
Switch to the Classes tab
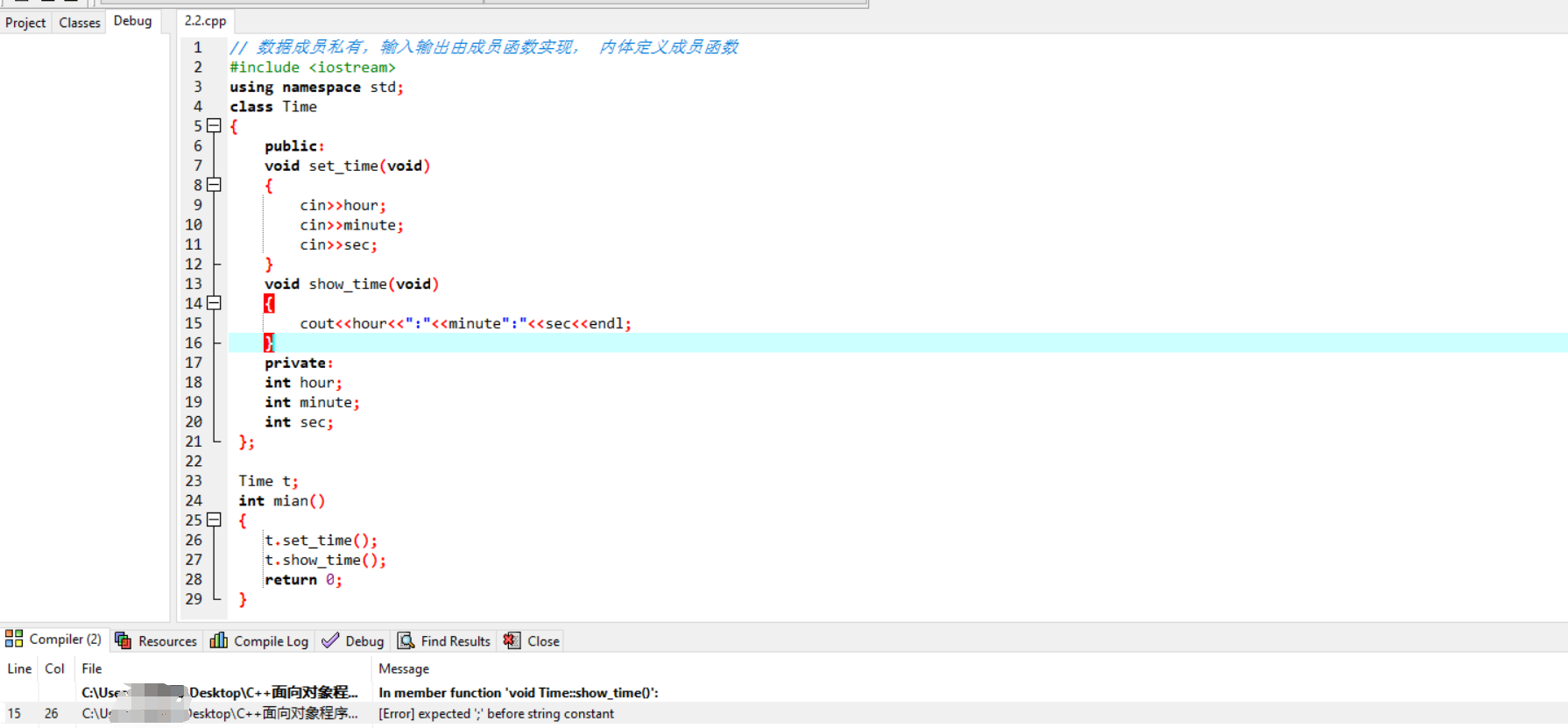tap(80, 22)
